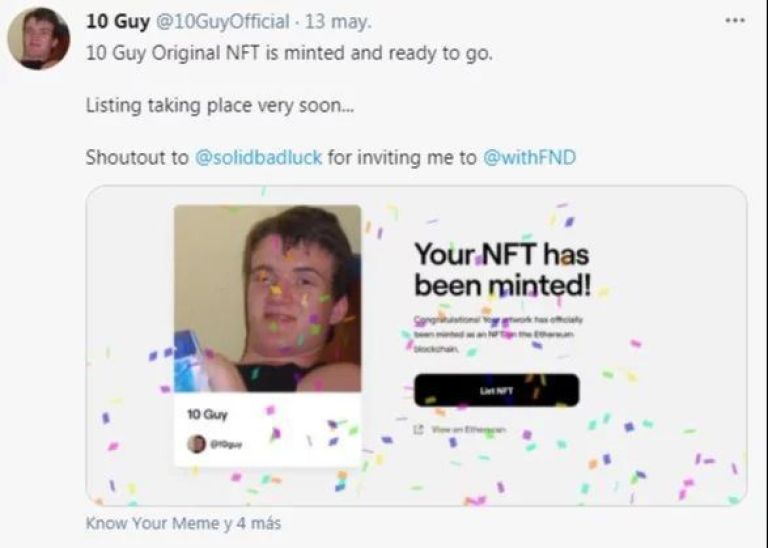
Task: Open the @solidbadluck mention
Action: [258, 158]
